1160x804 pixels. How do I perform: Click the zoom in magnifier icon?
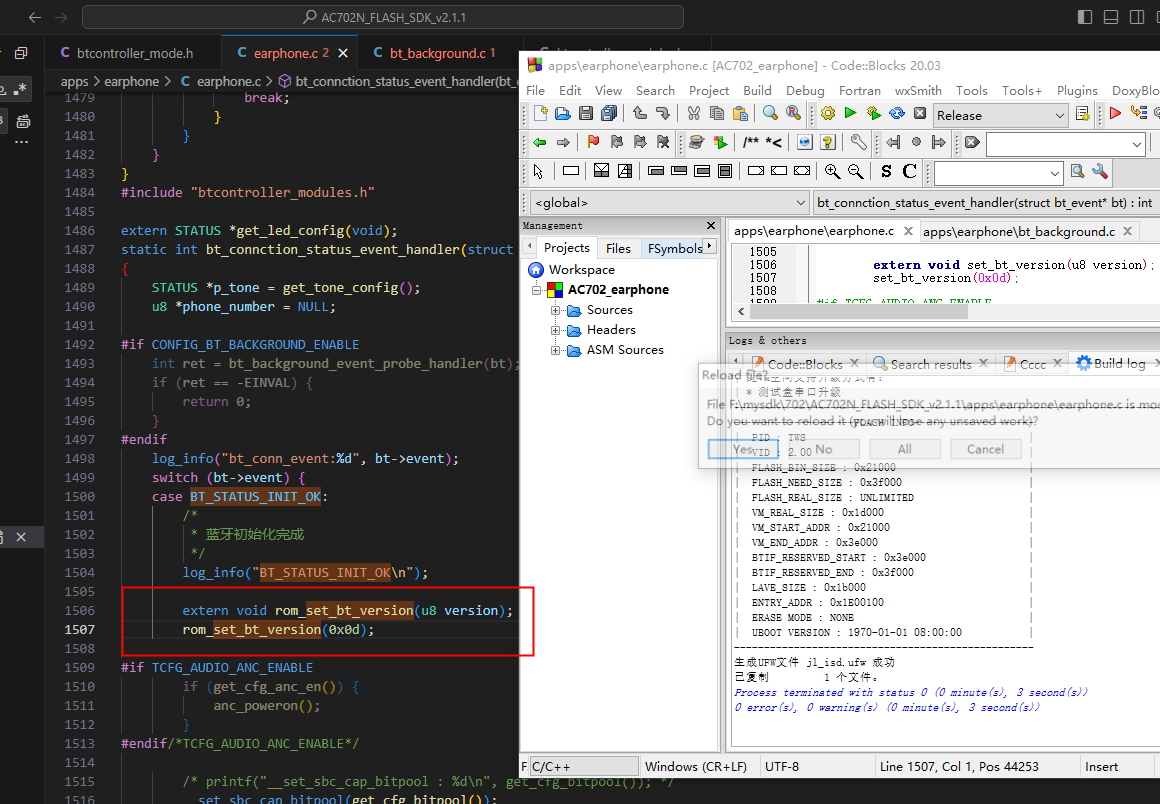pyautogui.click(x=832, y=171)
